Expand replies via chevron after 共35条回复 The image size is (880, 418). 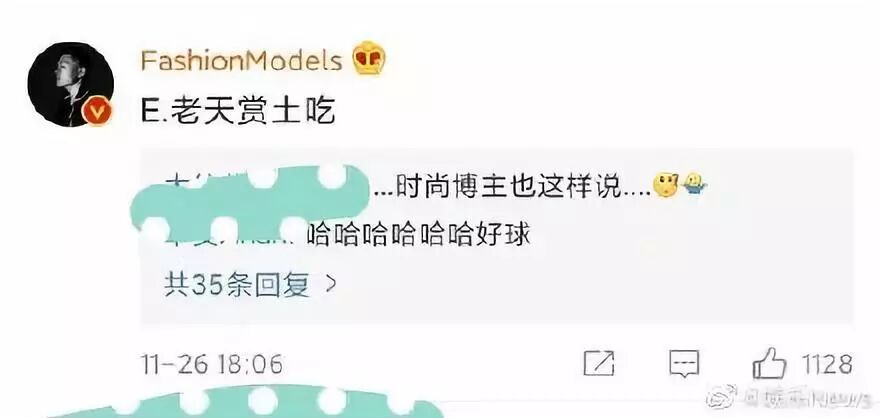click(x=331, y=284)
